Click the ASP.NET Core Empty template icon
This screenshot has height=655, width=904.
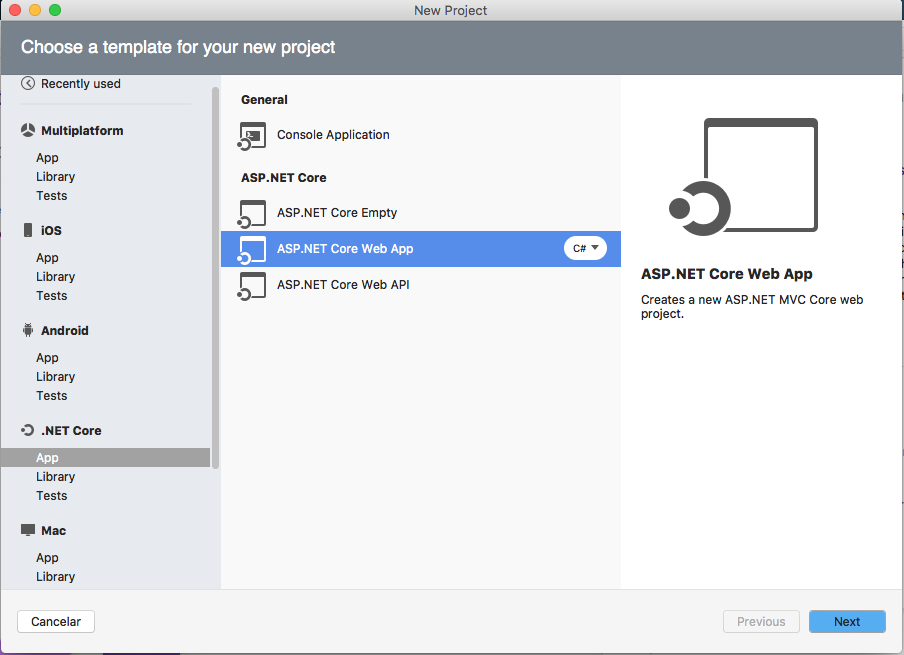[252, 214]
